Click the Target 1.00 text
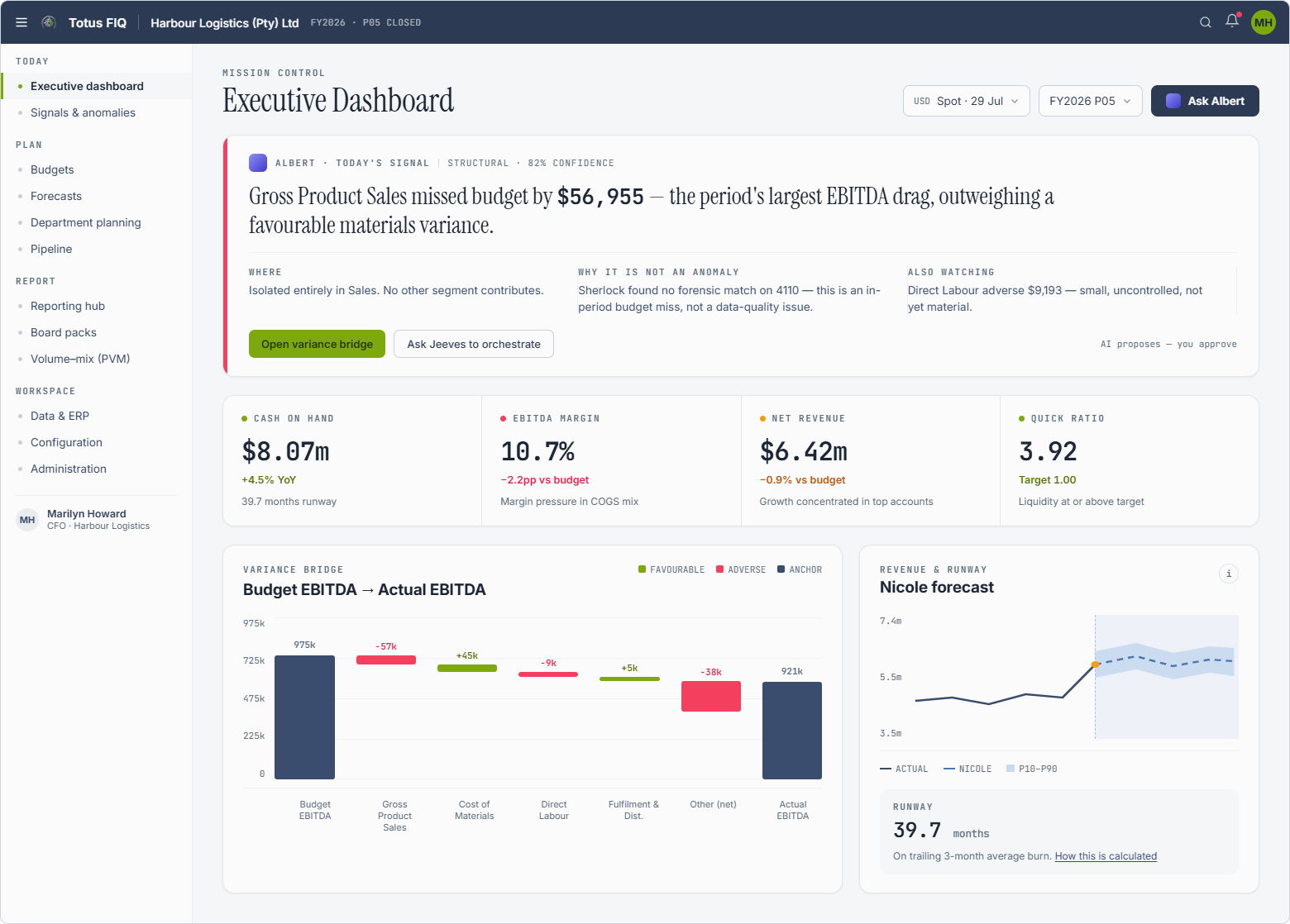1290x924 pixels. 1048,480
